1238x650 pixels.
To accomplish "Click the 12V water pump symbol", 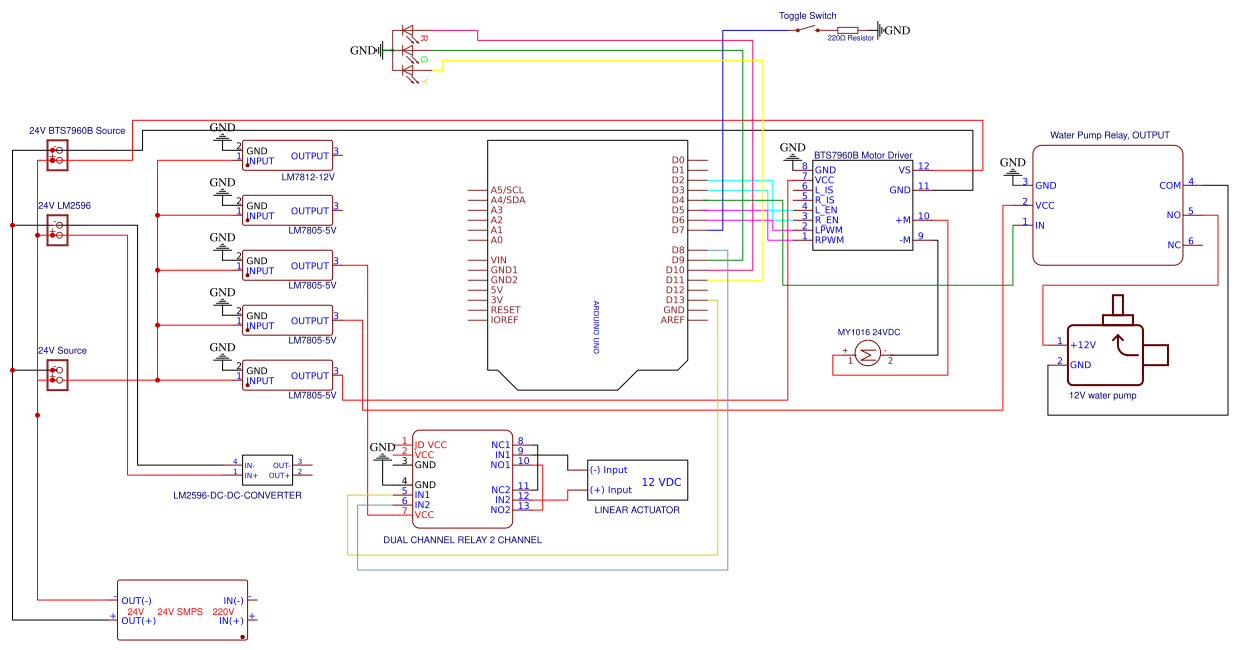I will (x=1118, y=340).
